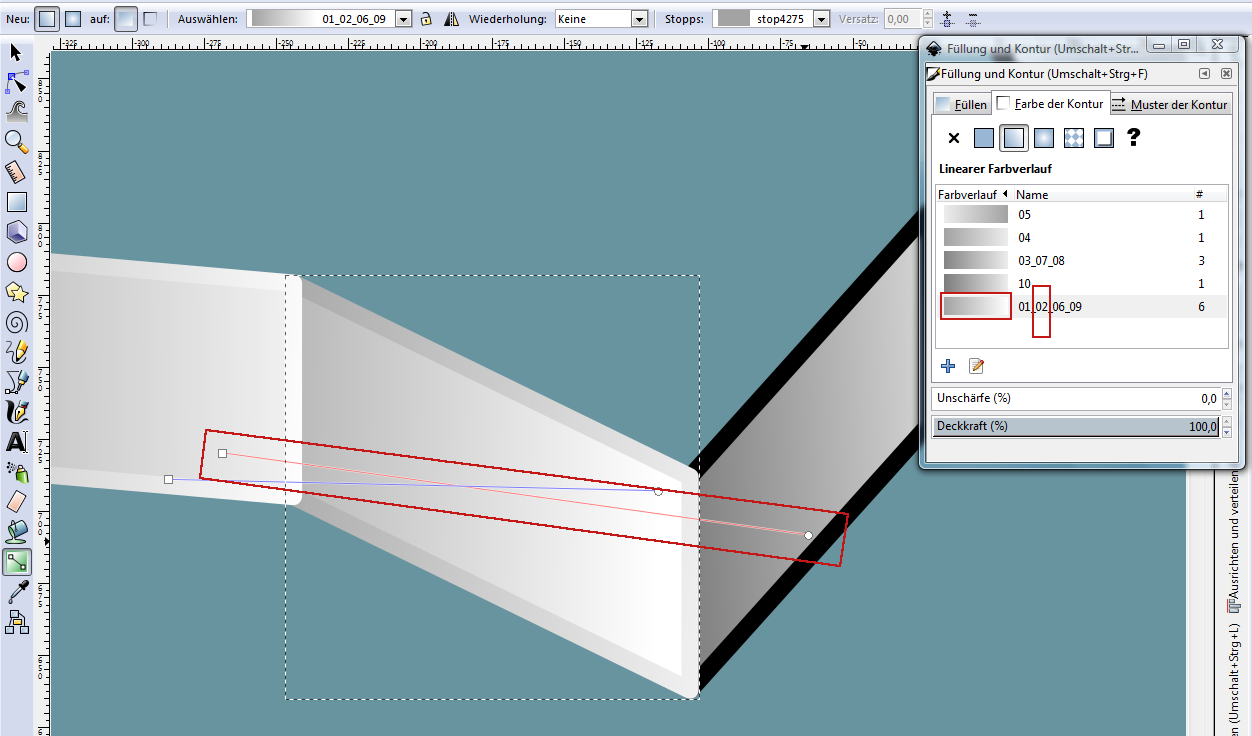Select the Paint bucket fill tool
Image resolution: width=1252 pixels, height=736 pixels.
click(x=17, y=531)
